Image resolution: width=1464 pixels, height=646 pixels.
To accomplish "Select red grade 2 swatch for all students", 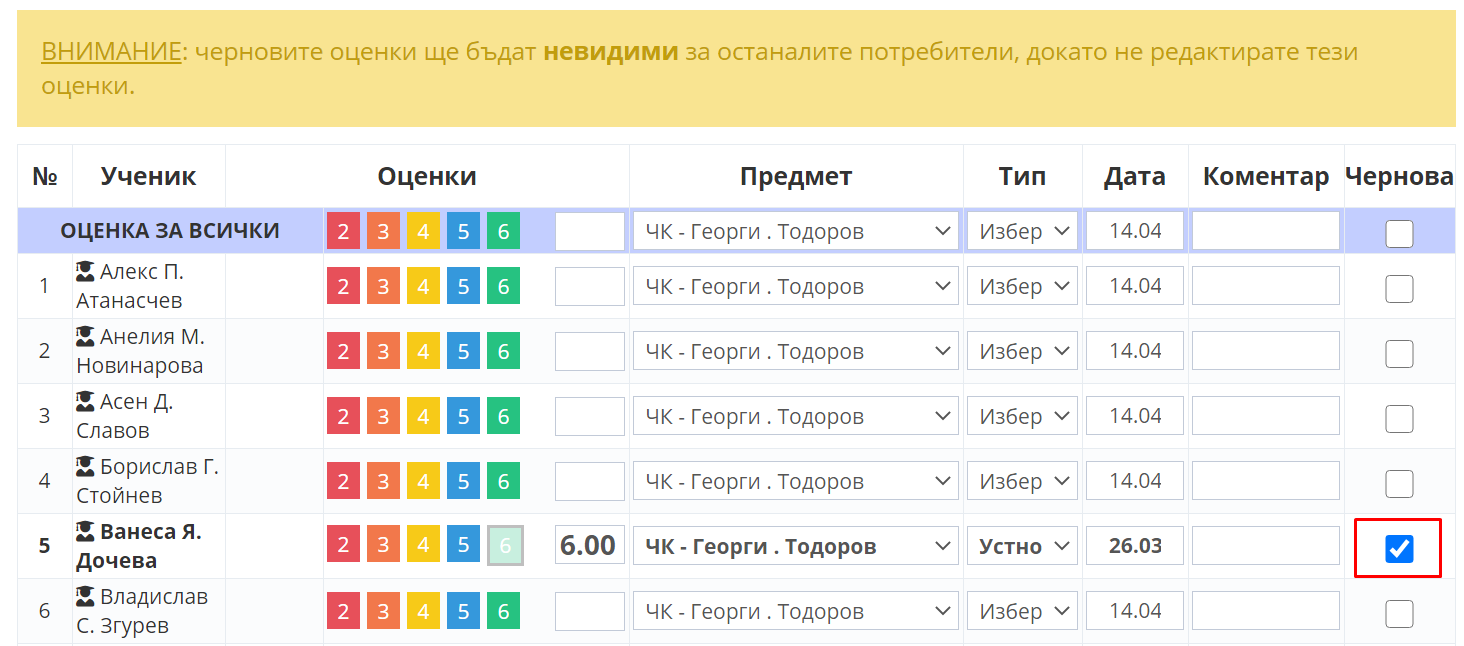I will click(x=343, y=232).
